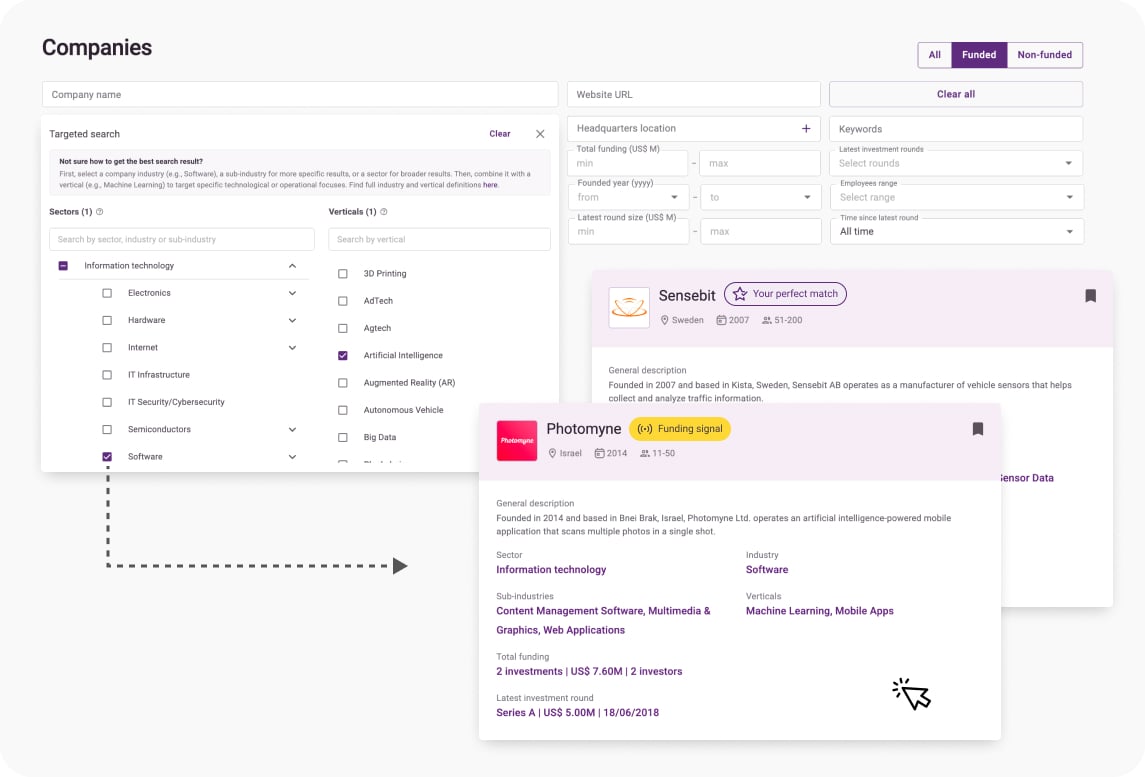The width and height of the screenshot is (1145, 777).
Task: Click the 51-200 employees icon on Sensebit
Action: [x=767, y=320]
